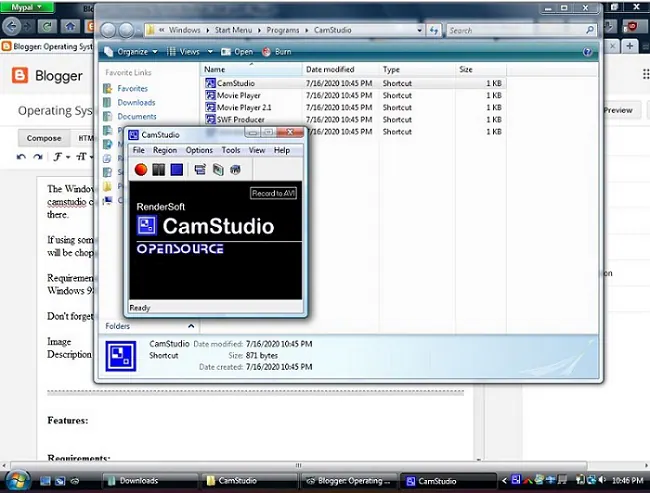Viewport: 650px width, 493px height.
Task: Reload the page in Mypal browser
Action: click(x=47, y=27)
